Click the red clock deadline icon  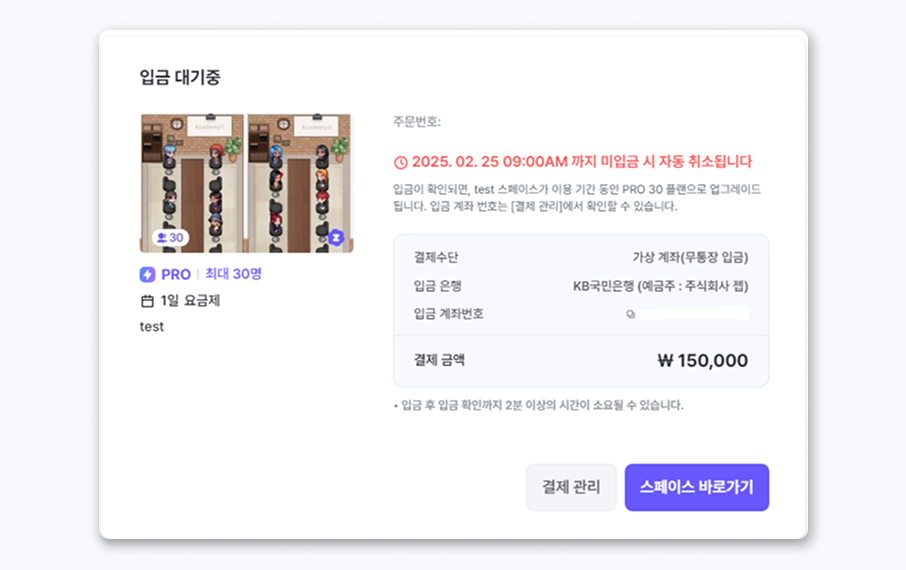[401, 162]
